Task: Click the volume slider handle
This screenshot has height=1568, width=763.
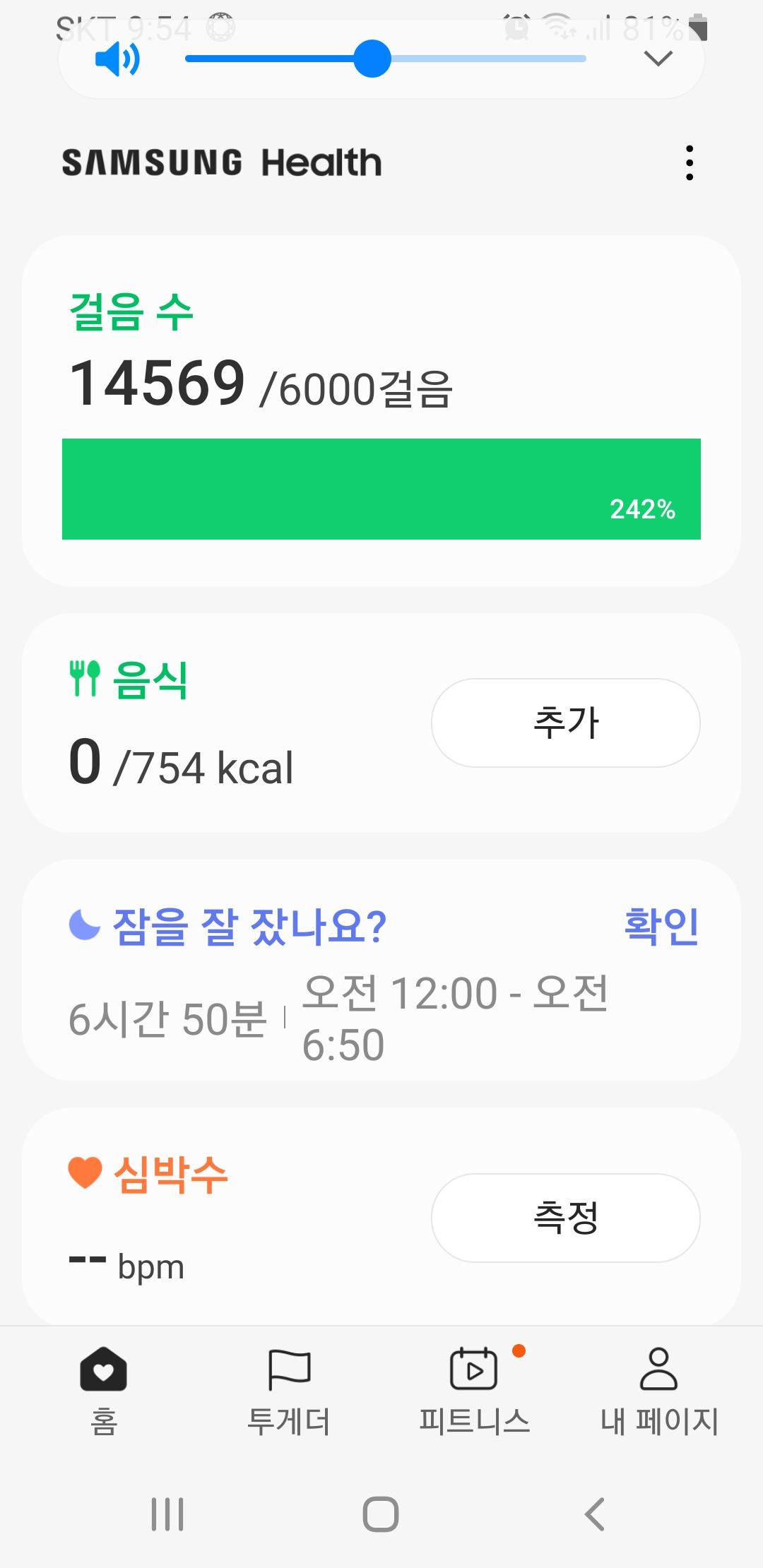Action: 372,59
